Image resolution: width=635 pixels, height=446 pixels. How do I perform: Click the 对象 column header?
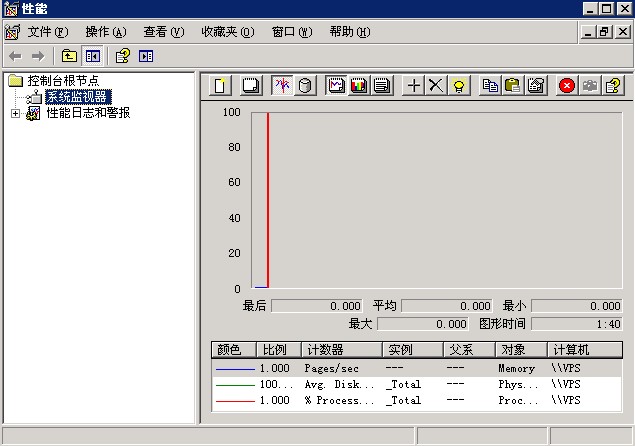click(522, 350)
